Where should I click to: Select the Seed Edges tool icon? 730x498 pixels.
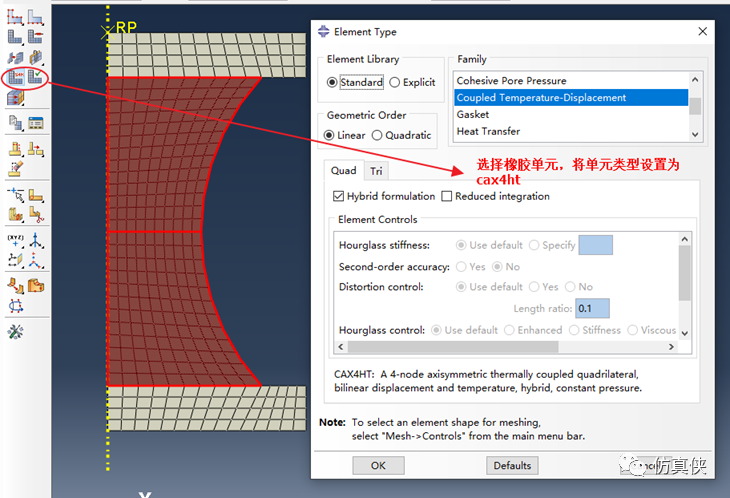pos(35,18)
